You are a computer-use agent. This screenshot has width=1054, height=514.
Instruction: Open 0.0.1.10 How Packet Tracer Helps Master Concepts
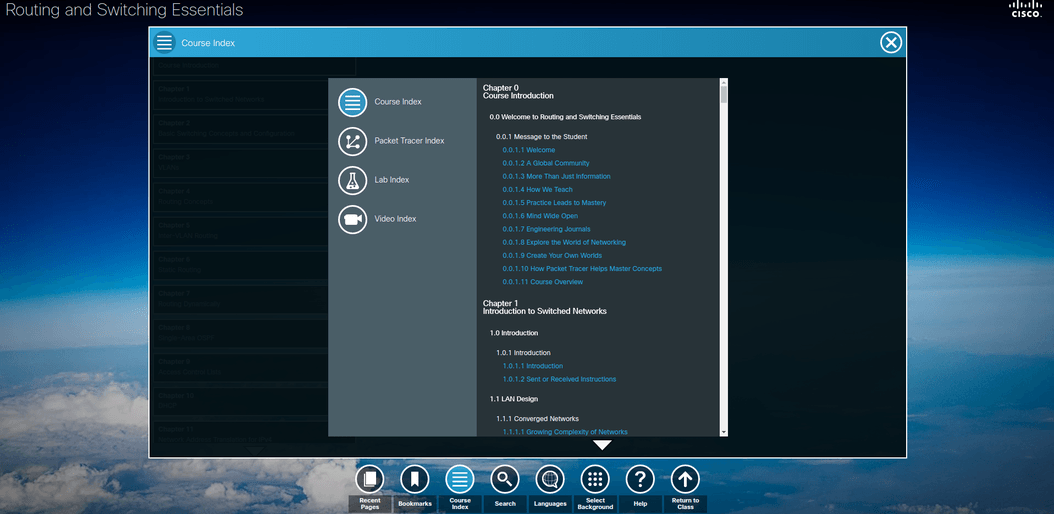[x=582, y=269]
